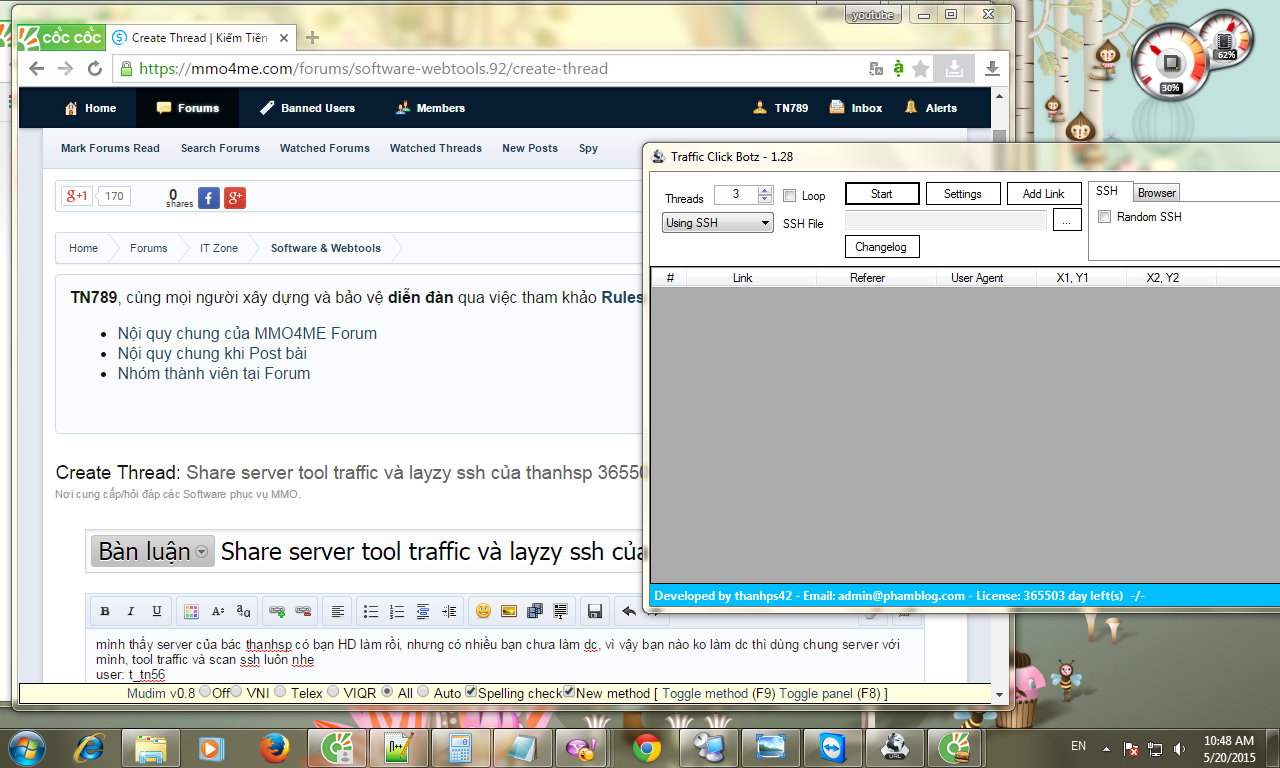The height and width of the screenshot is (768, 1280).
Task: Save the draft with the floppy disk icon
Action: click(595, 611)
